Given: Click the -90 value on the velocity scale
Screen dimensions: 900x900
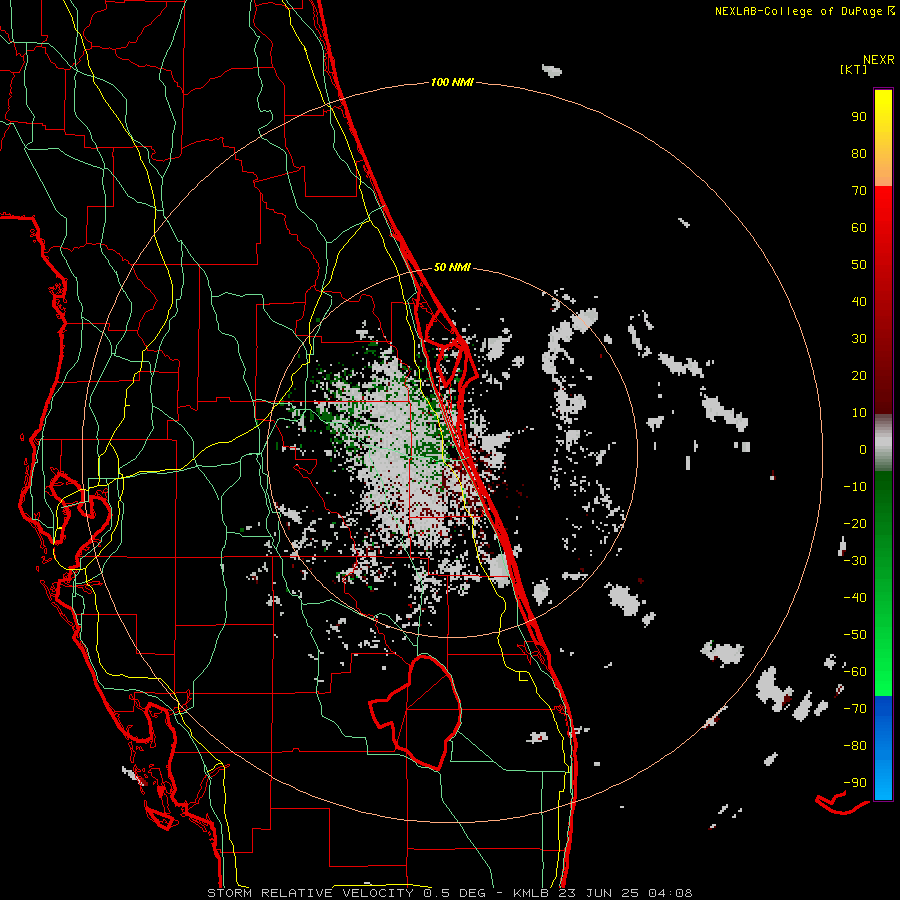Looking at the screenshot, I should [855, 783].
